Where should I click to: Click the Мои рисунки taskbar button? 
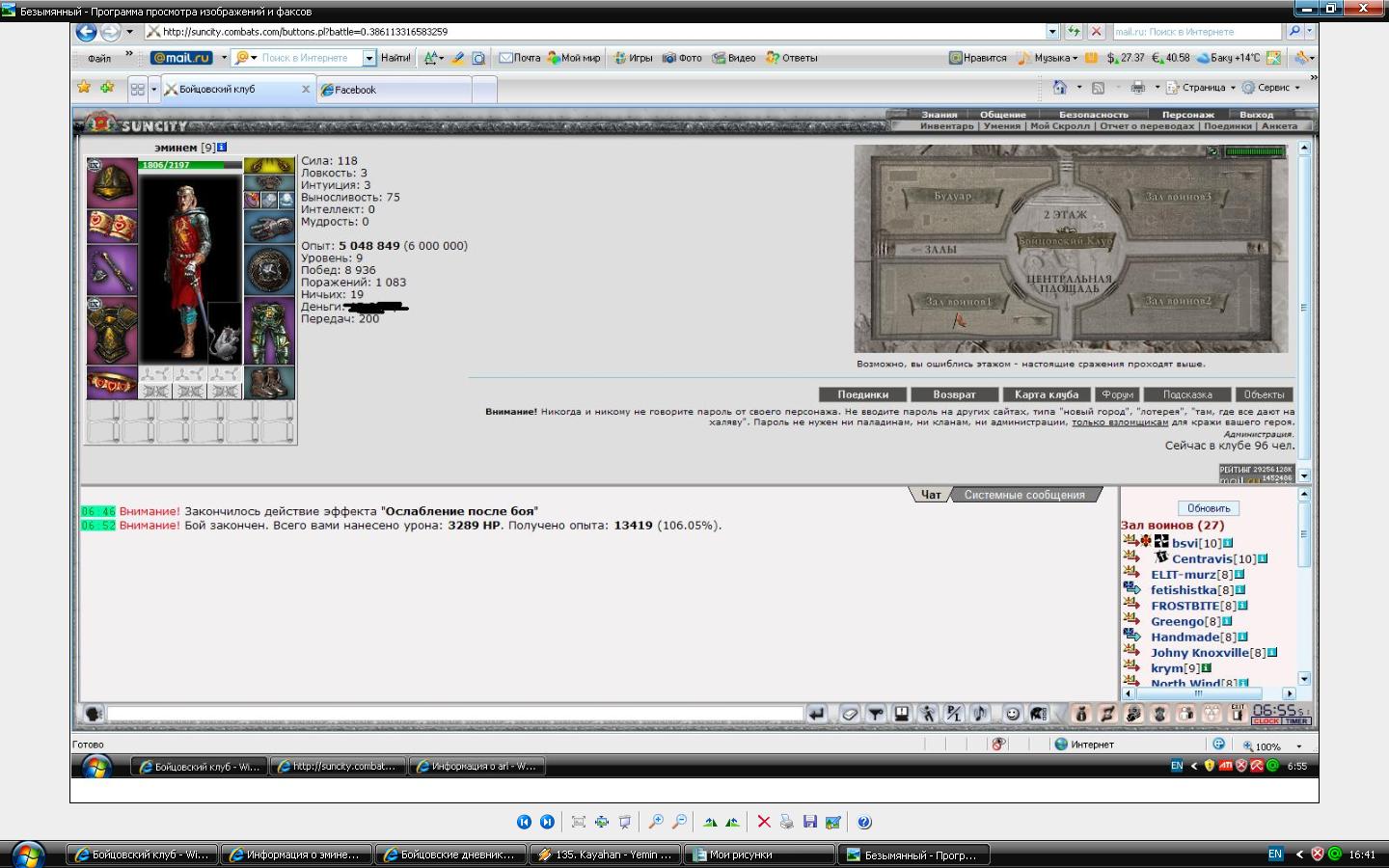click(x=758, y=854)
